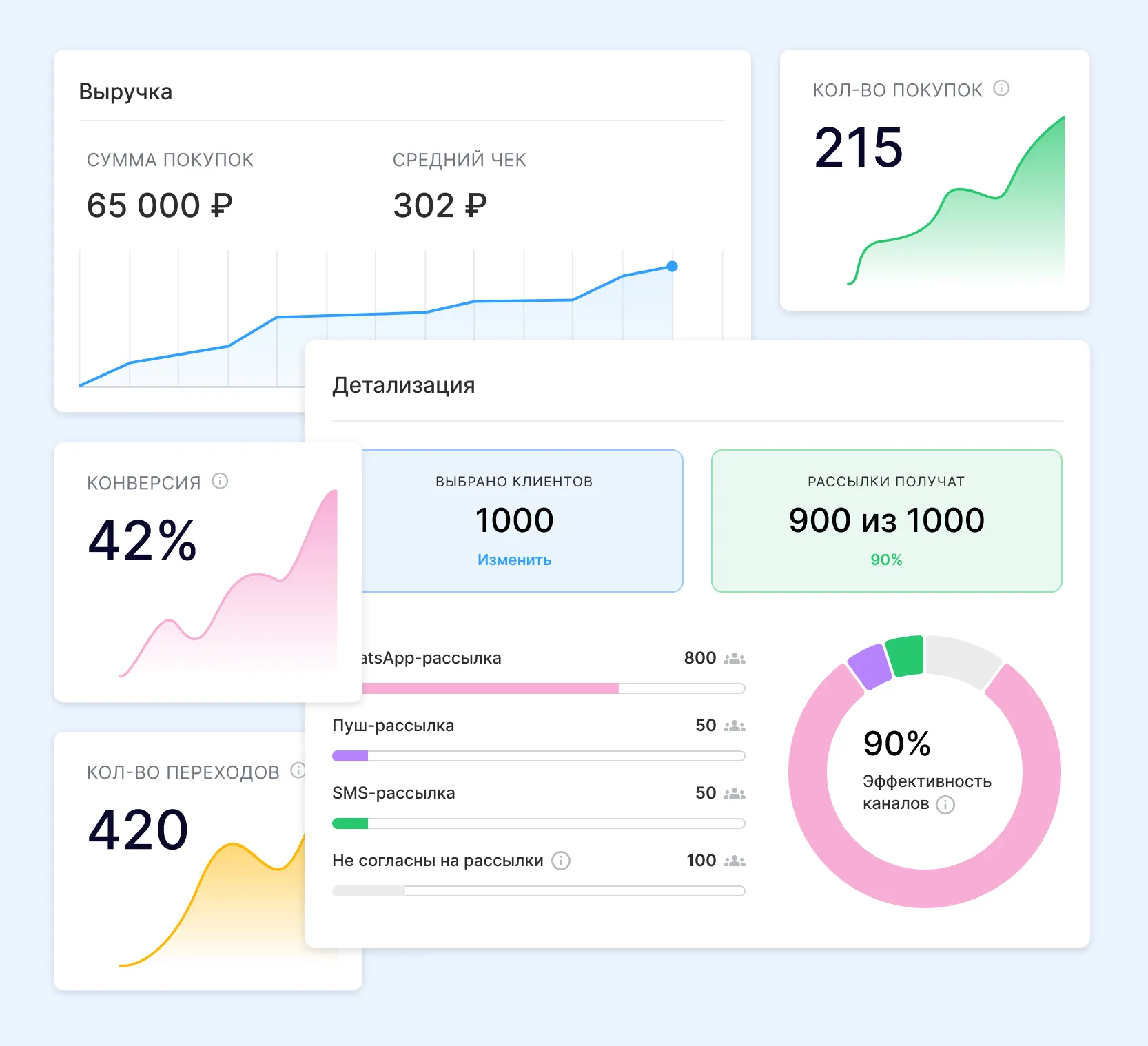Click blue endpoint dot on revenue chart

(673, 267)
